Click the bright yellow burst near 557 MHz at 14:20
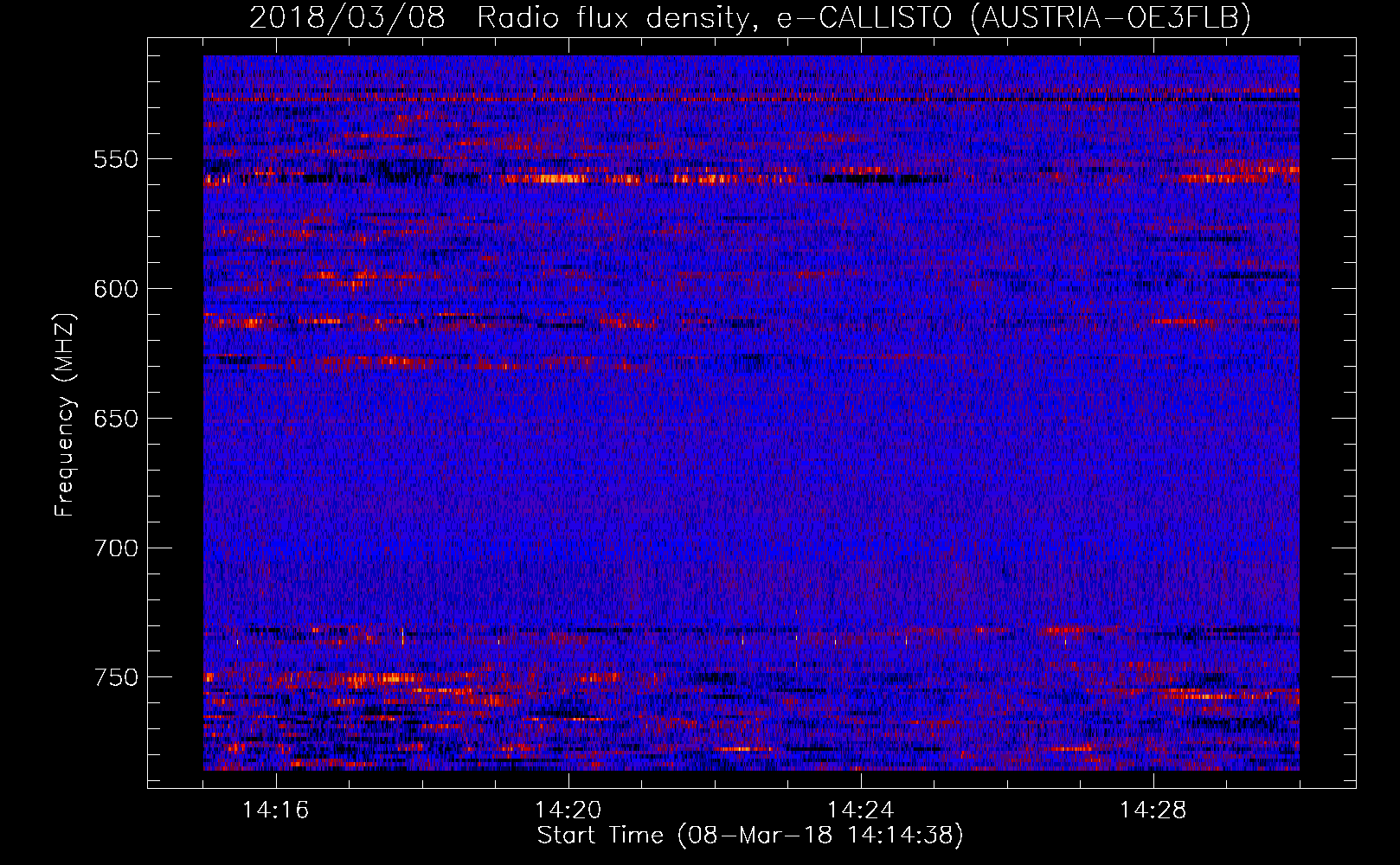Screen dimensions: 1400x865 click(x=545, y=179)
